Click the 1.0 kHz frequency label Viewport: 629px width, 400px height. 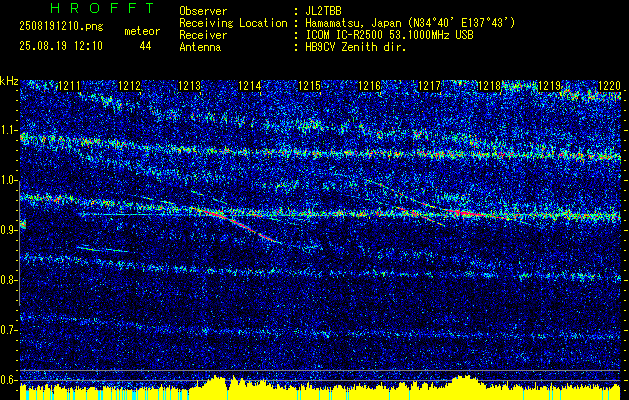coord(9,180)
